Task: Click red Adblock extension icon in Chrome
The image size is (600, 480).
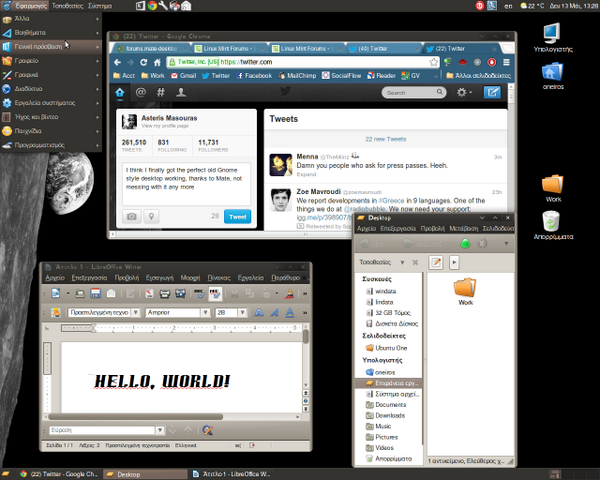Action: pos(492,62)
